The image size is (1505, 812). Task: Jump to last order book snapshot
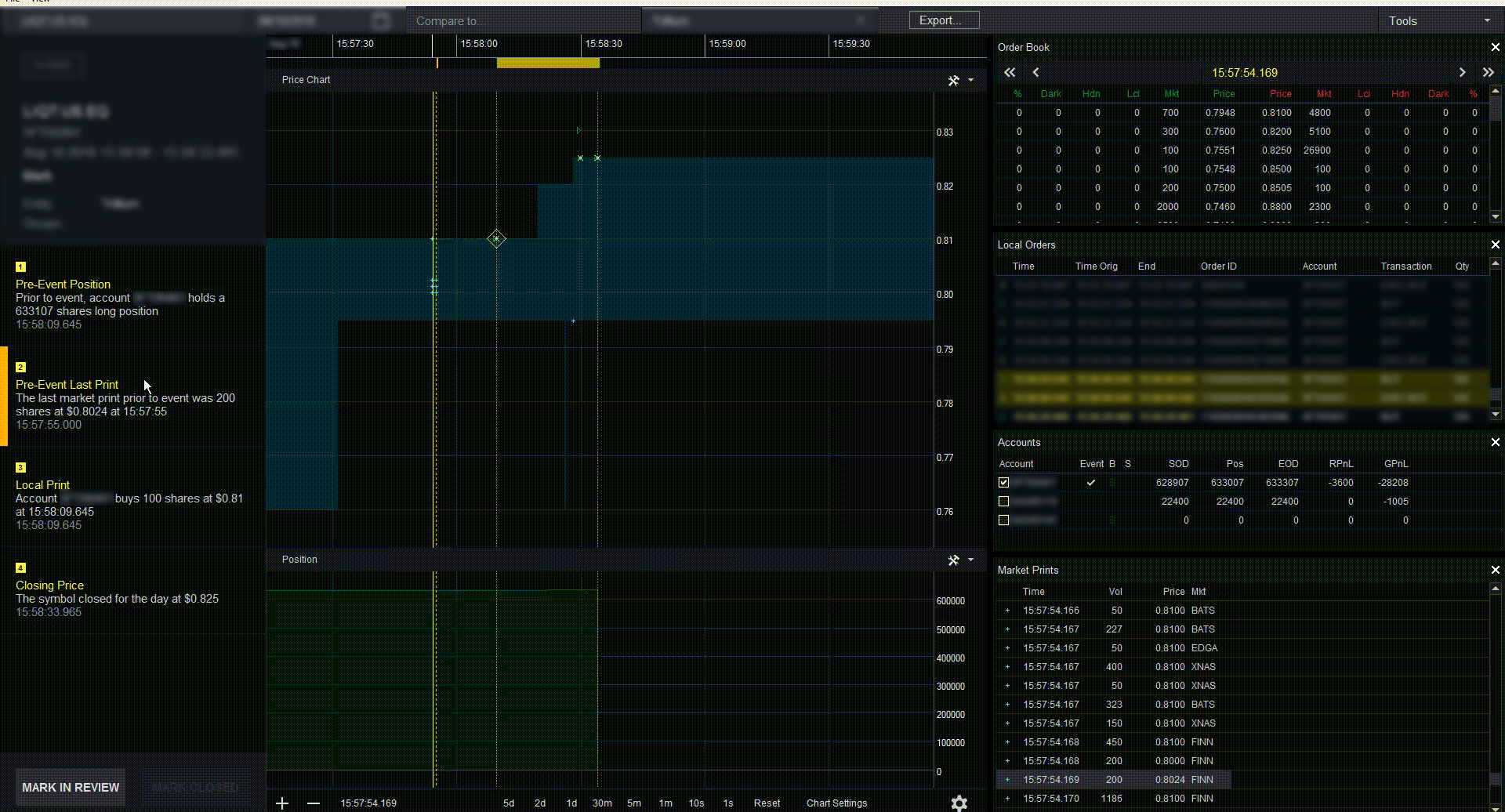click(1488, 73)
